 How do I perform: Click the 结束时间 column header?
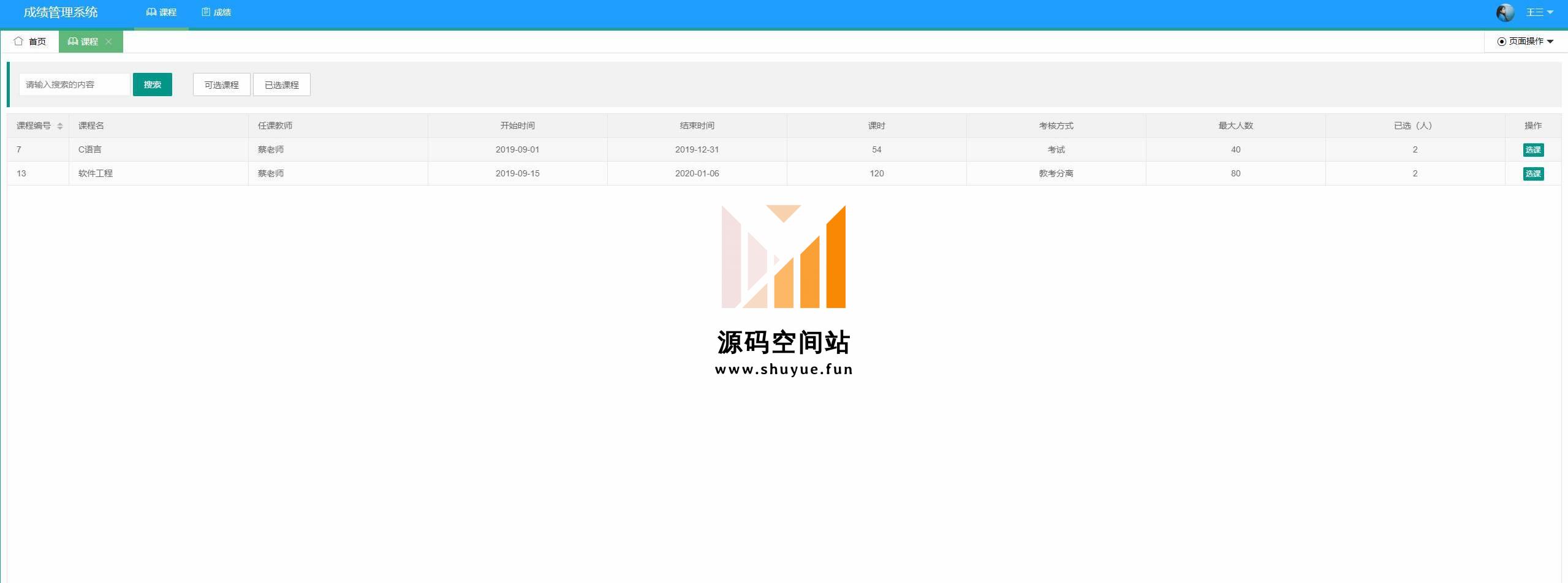[697, 126]
